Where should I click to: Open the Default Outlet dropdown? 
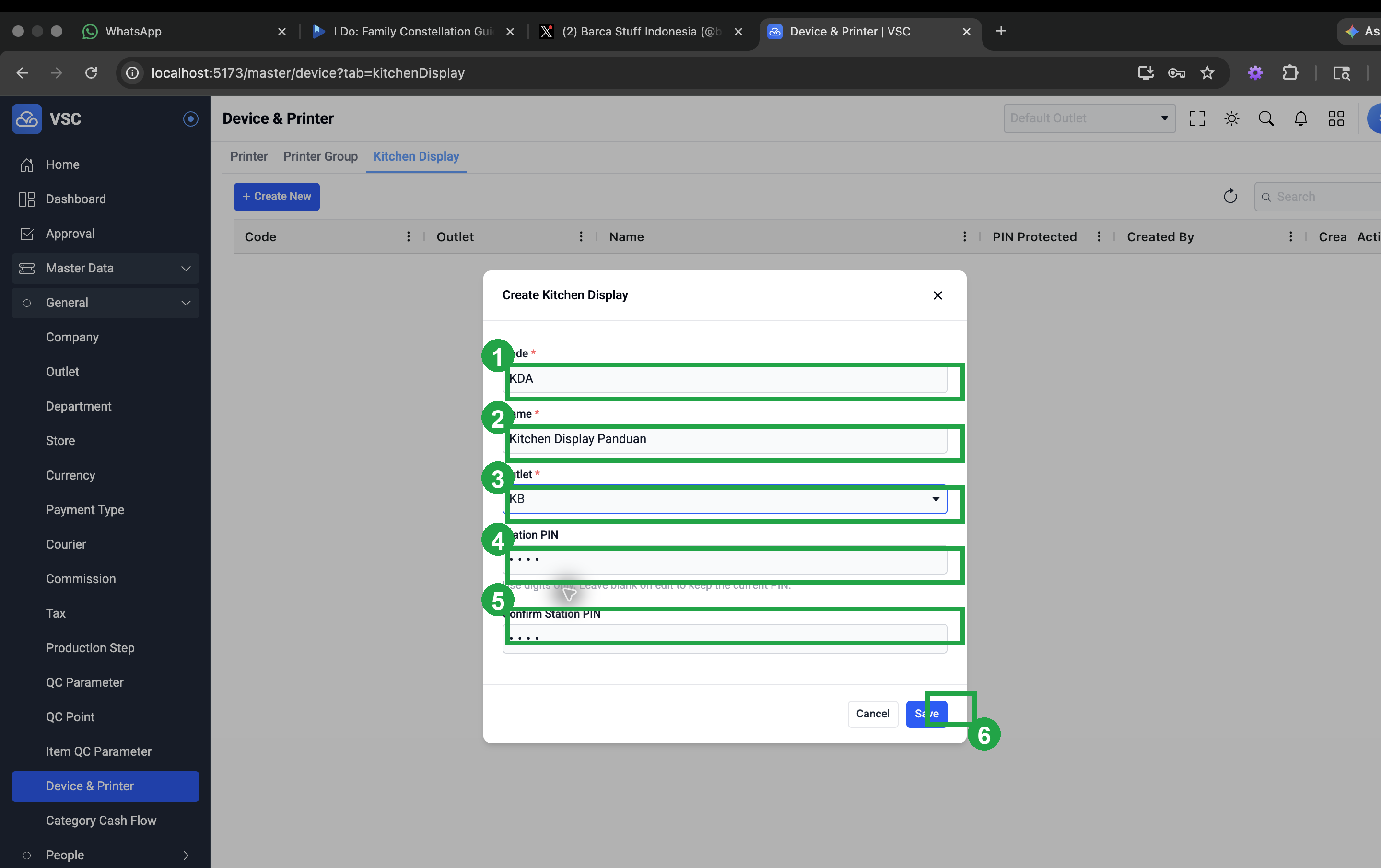pos(1089,118)
